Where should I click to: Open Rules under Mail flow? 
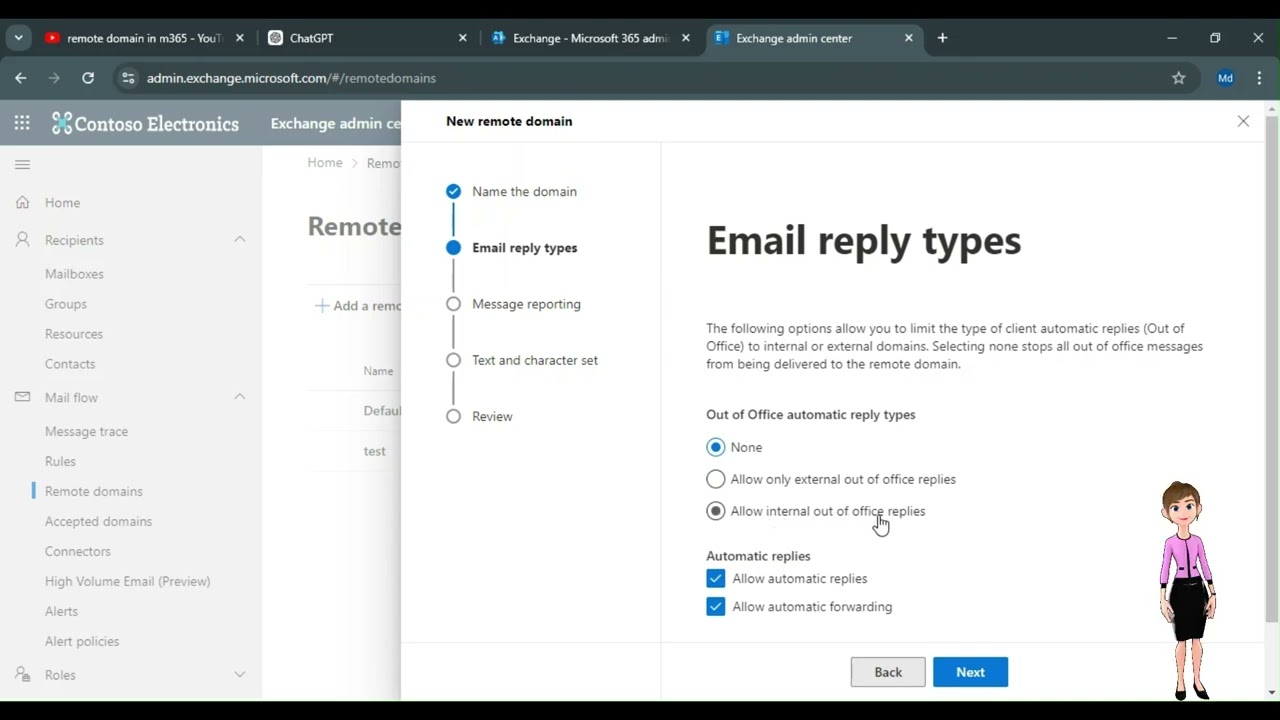pos(60,462)
